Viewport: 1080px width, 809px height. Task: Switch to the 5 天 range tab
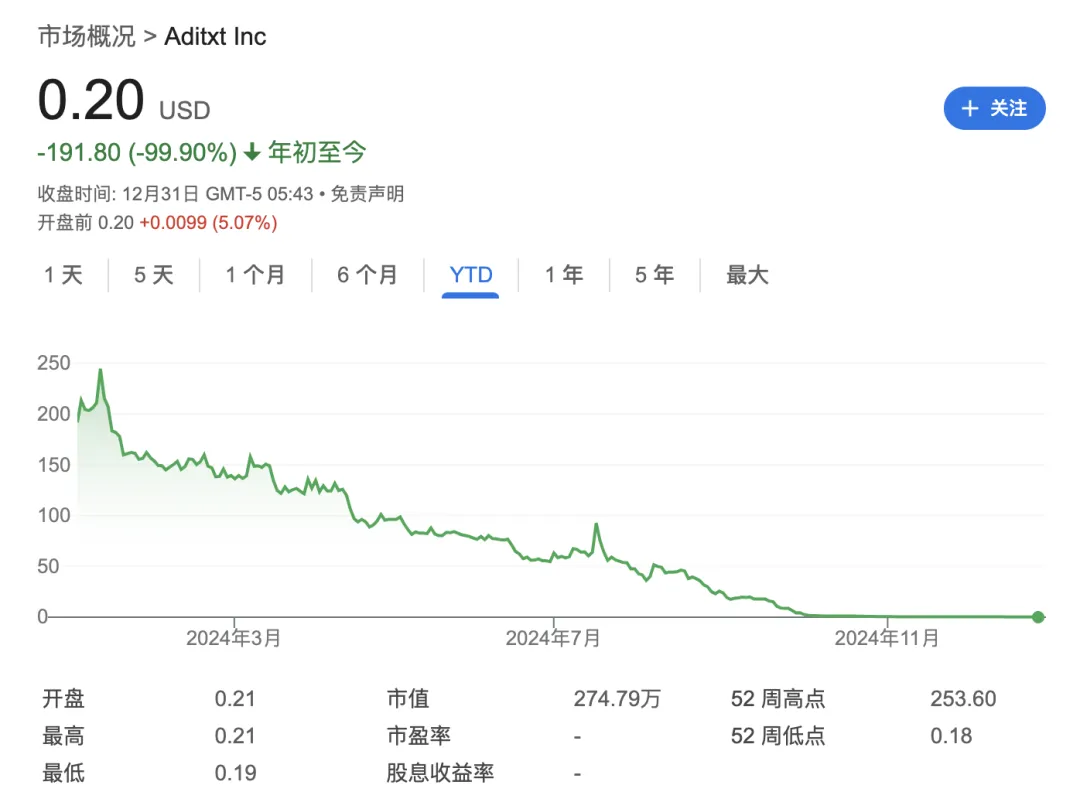(x=154, y=275)
